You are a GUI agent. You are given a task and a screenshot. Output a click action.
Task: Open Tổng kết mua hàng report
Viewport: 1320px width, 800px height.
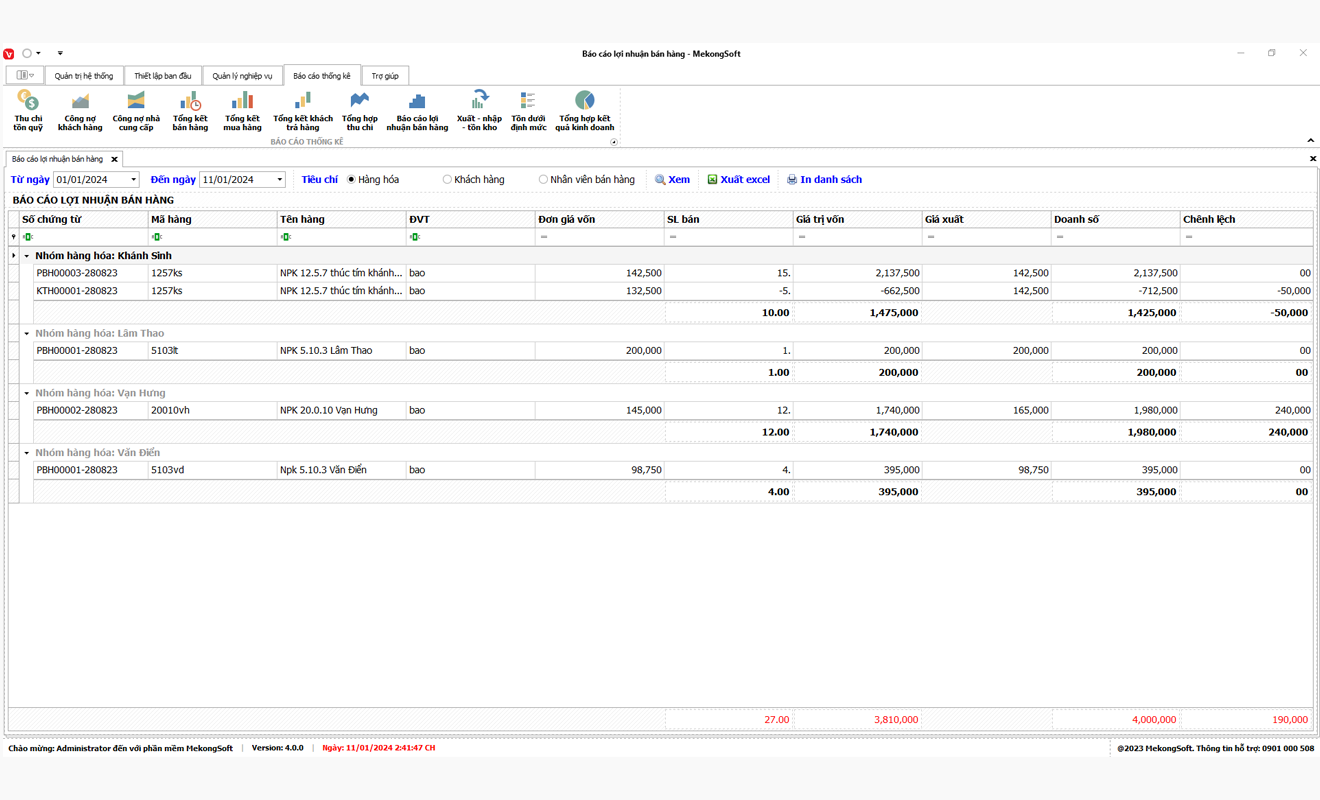[x=242, y=110]
